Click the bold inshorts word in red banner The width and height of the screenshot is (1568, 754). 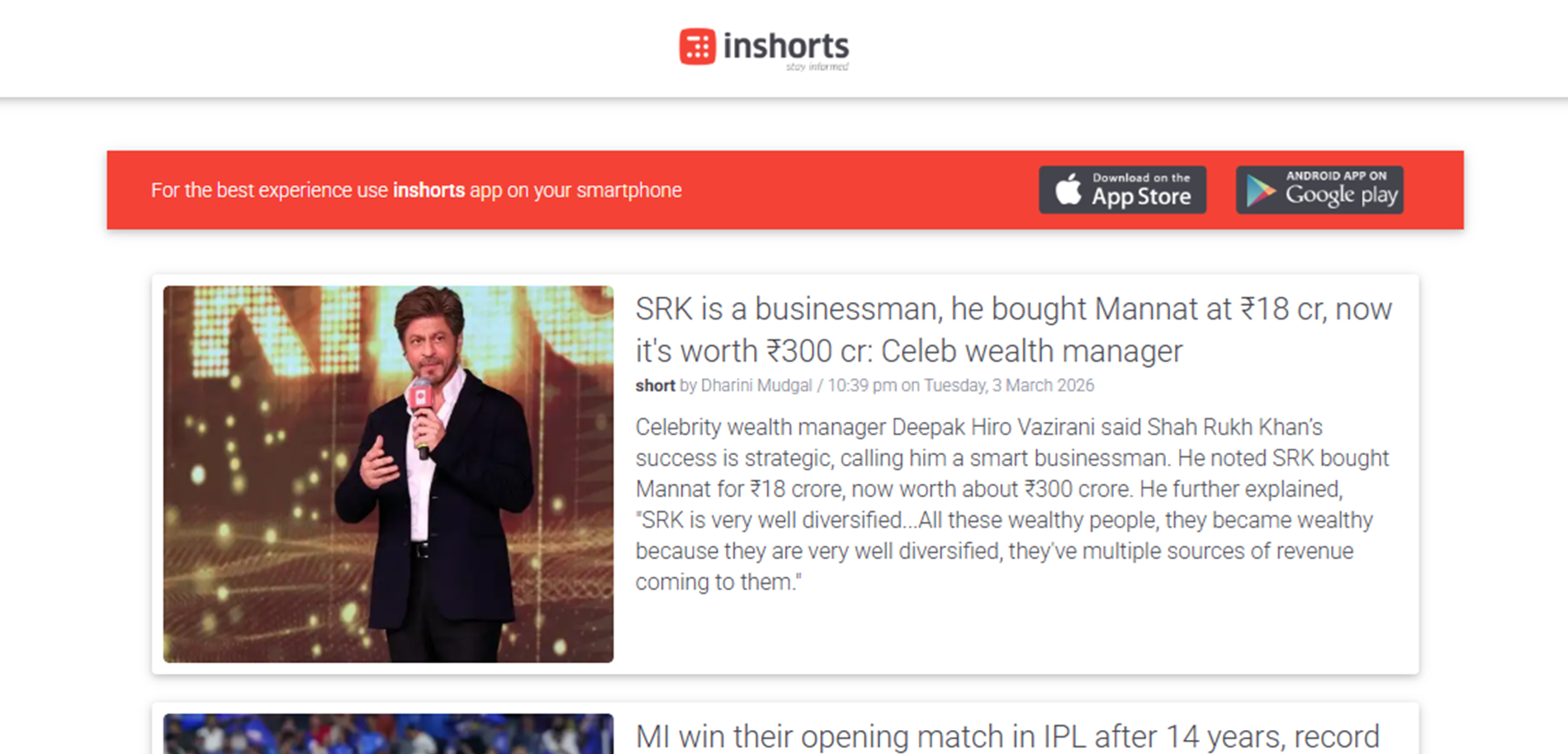429,190
